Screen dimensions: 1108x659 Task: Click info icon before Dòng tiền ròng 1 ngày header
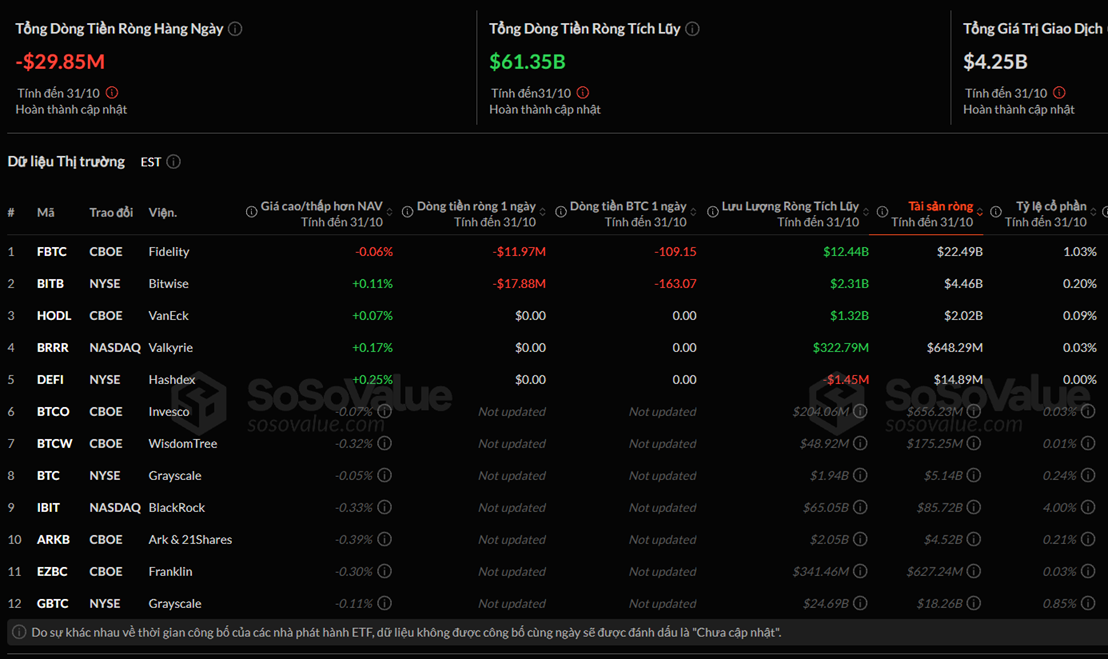(x=408, y=212)
